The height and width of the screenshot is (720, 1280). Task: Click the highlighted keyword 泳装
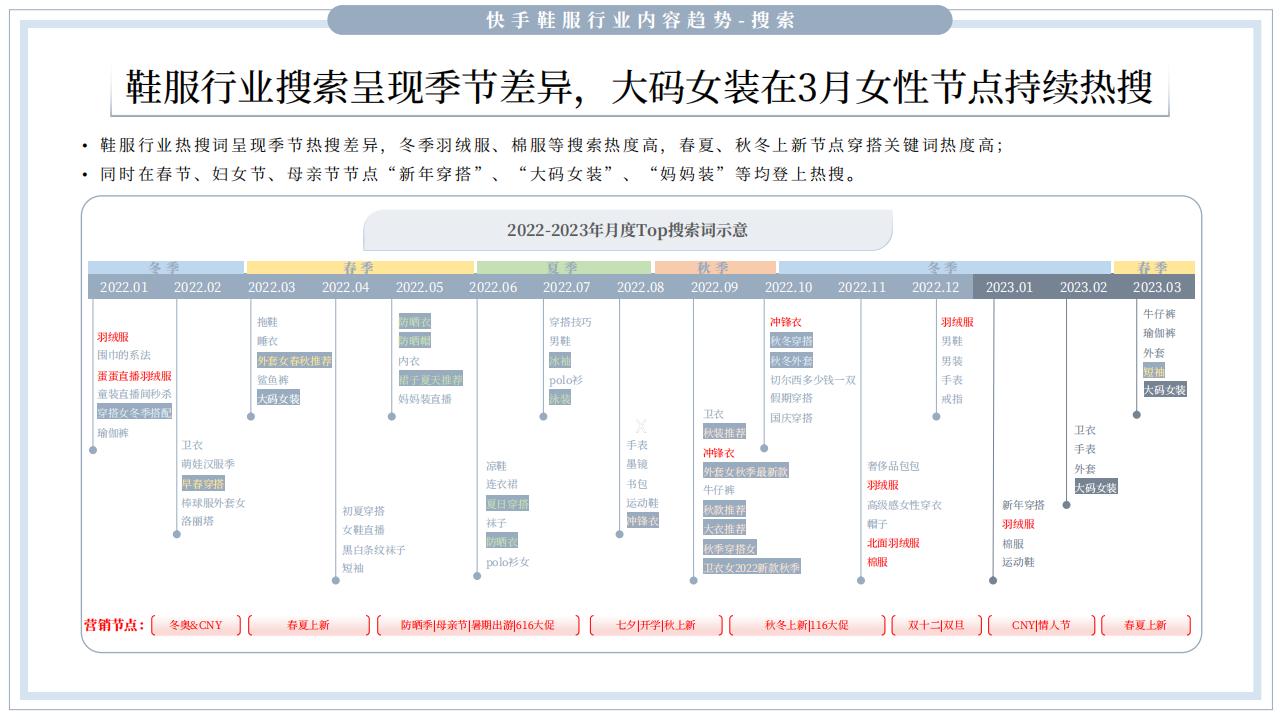click(560, 398)
